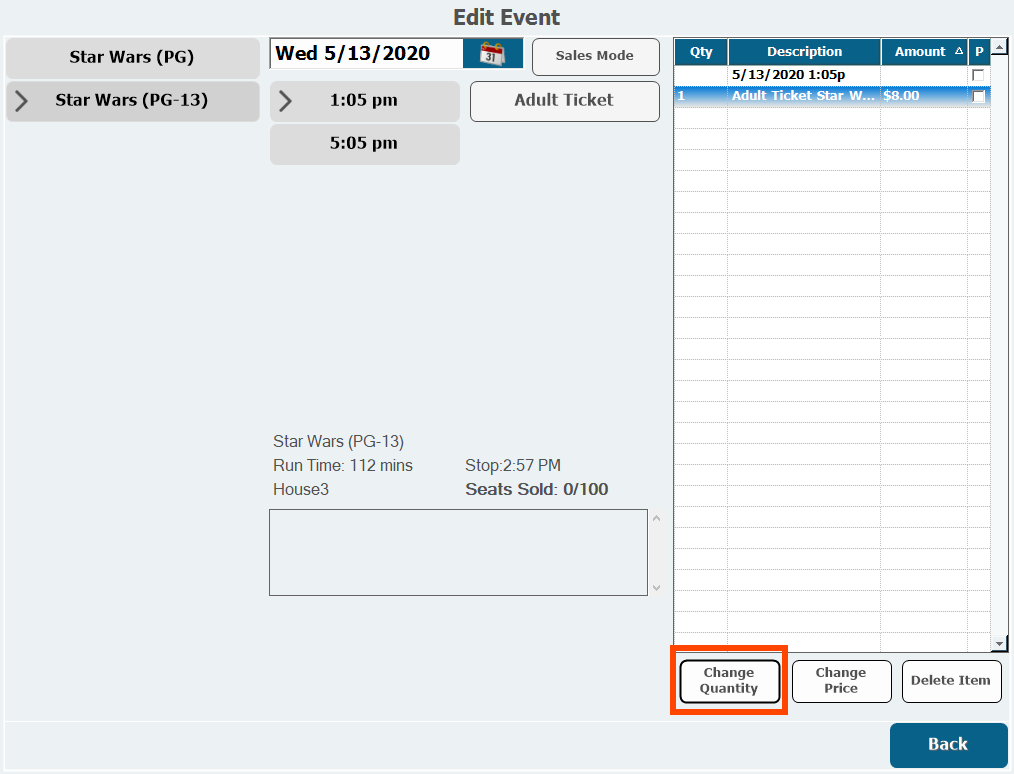Click inside the empty notes text box
The image size is (1014, 774).
tap(458, 552)
